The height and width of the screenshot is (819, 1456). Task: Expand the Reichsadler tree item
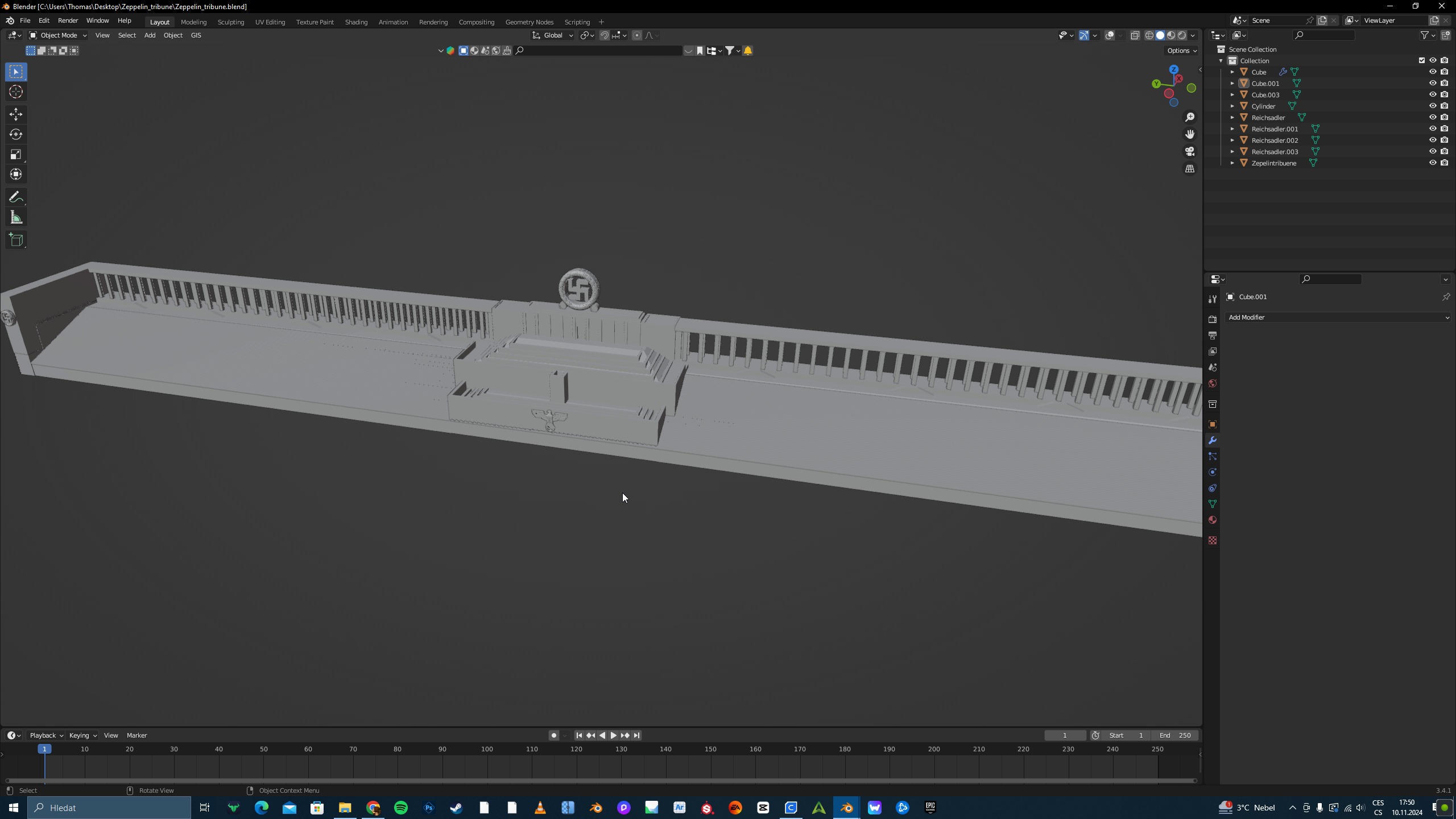pos(1232,117)
